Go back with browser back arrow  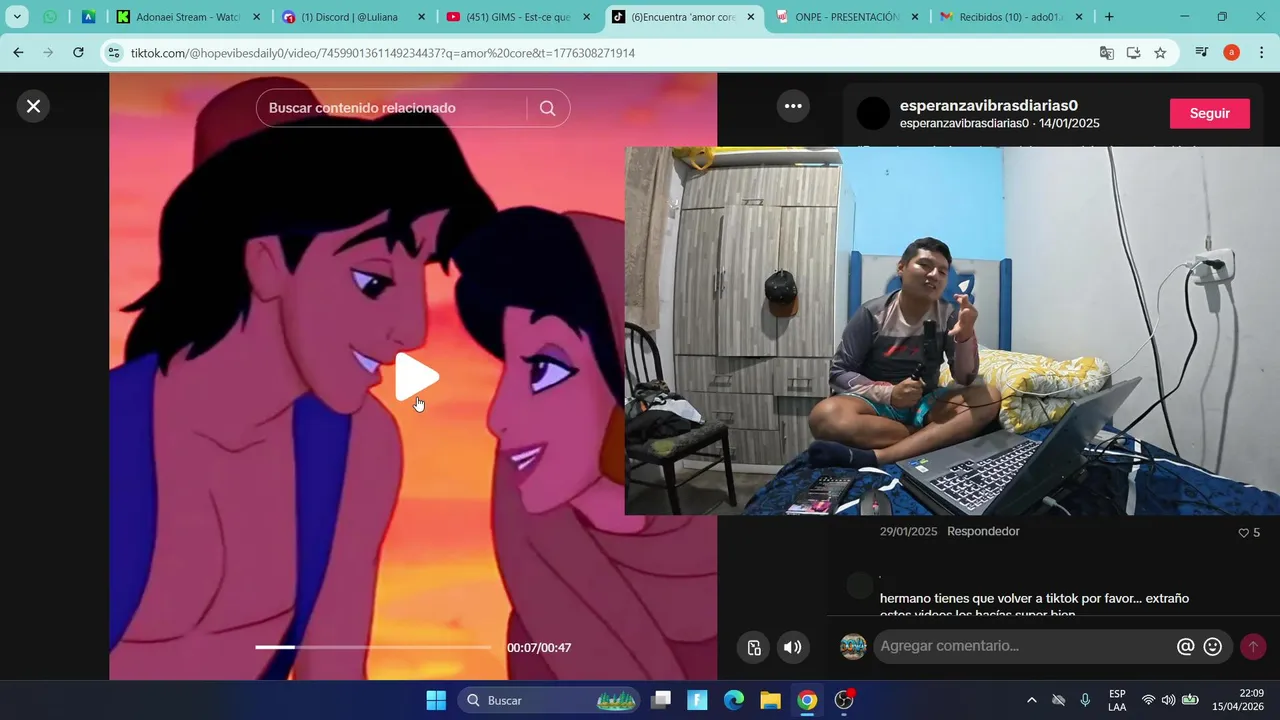[18, 53]
